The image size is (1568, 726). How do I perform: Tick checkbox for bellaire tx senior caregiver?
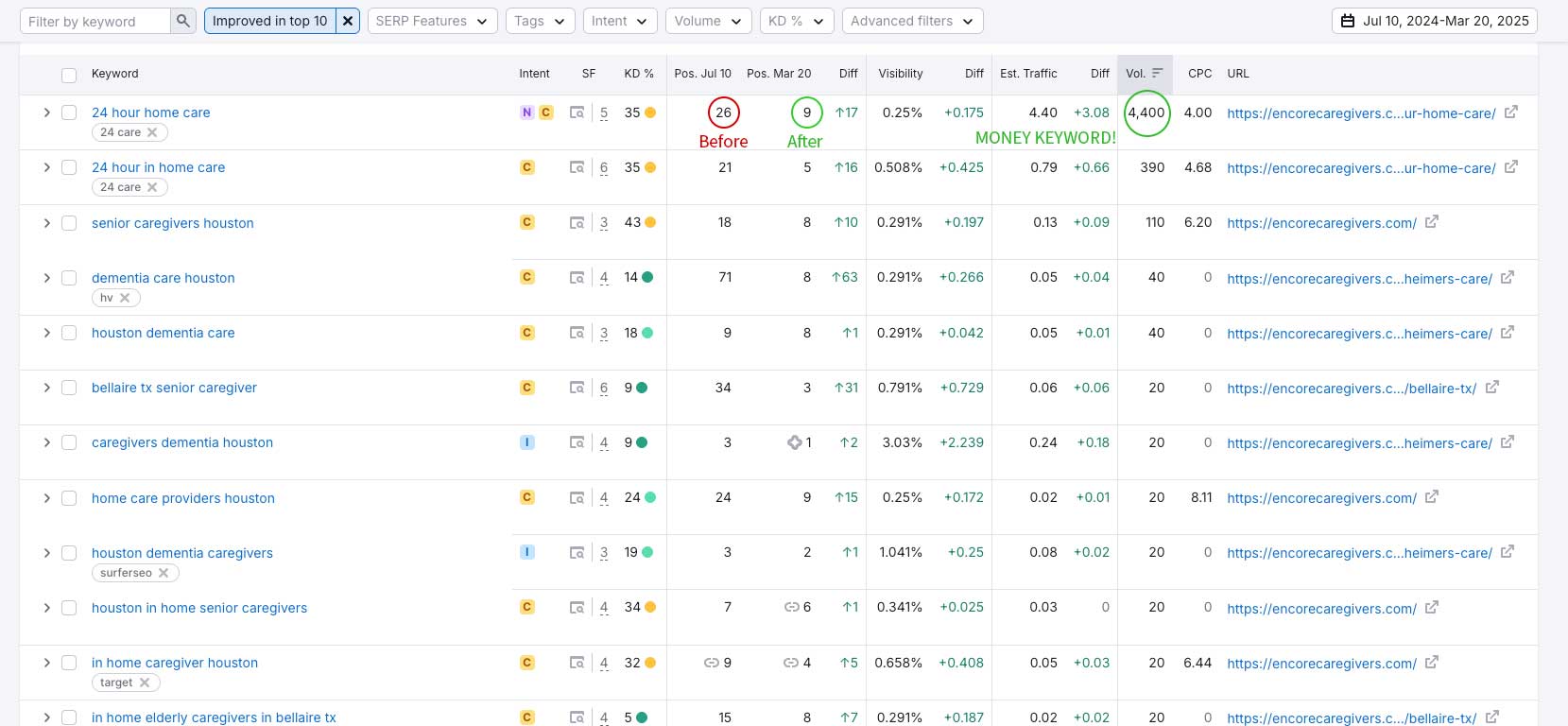click(x=69, y=388)
